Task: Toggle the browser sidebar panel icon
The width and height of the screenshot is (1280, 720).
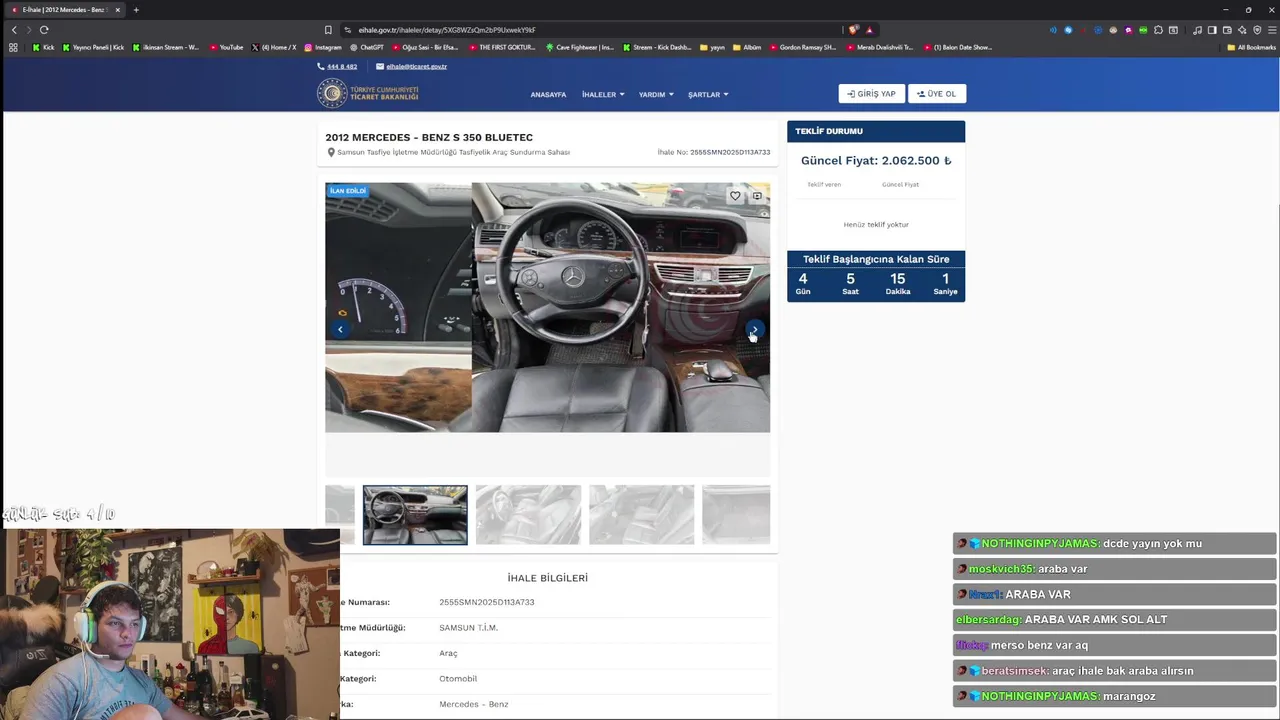Action: click(x=1212, y=30)
